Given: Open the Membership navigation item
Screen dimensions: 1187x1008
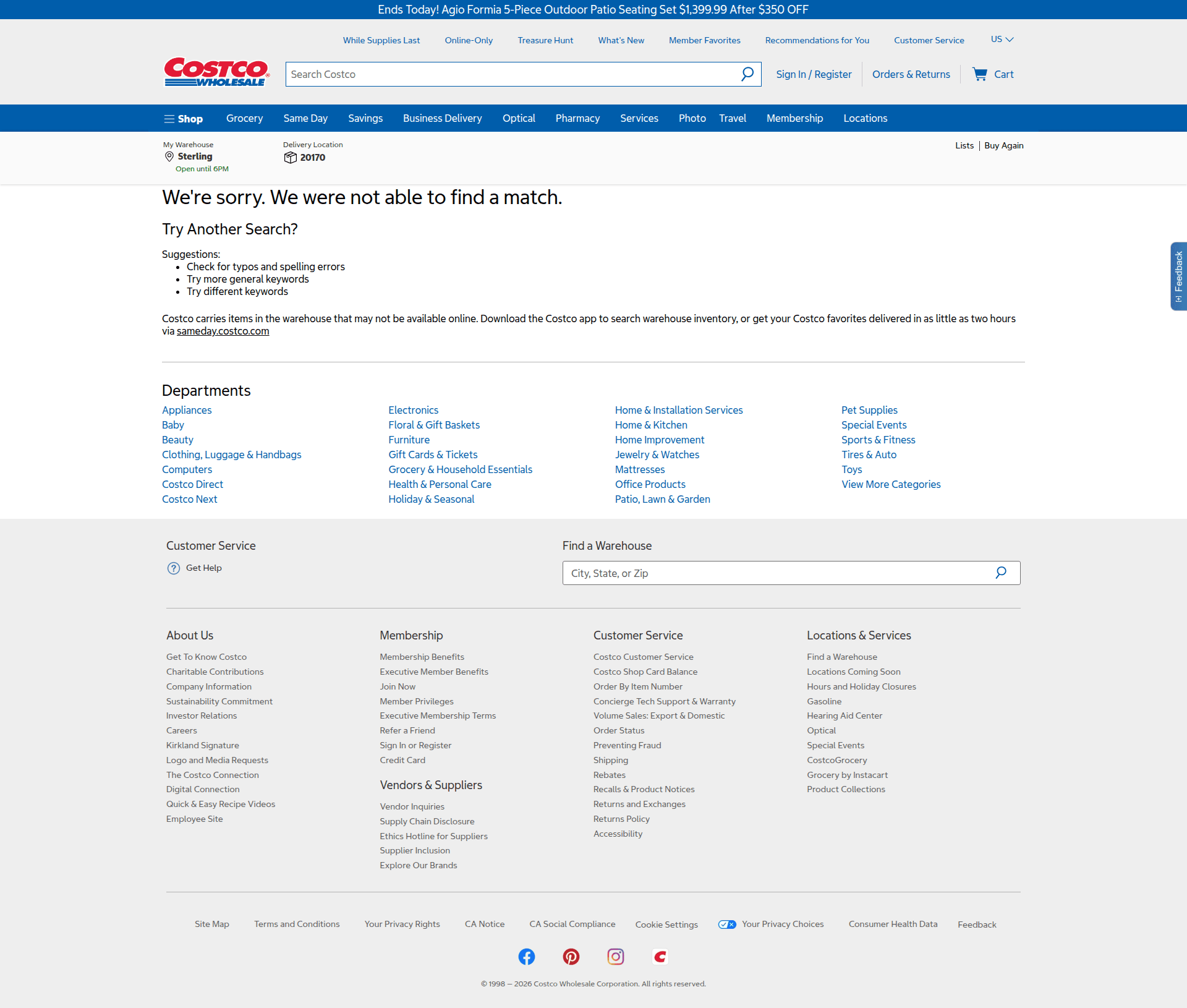Looking at the screenshot, I should [x=794, y=118].
